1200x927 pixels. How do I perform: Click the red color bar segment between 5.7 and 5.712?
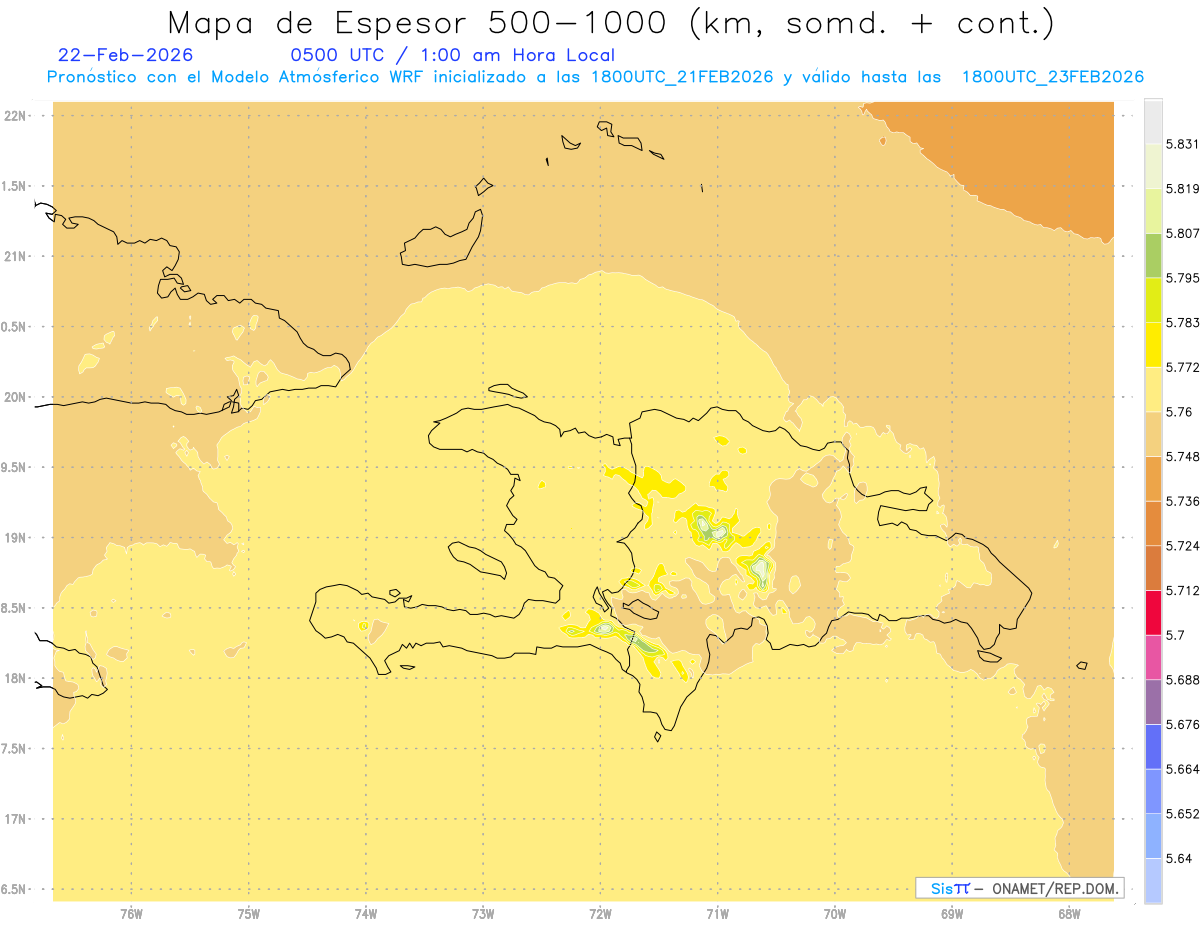[x=1153, y=612]
